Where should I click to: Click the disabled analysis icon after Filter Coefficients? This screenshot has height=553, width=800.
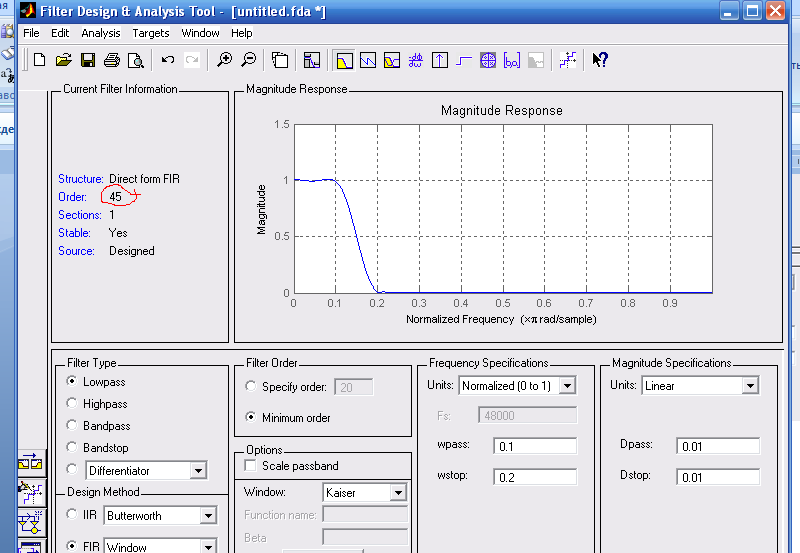536,60
